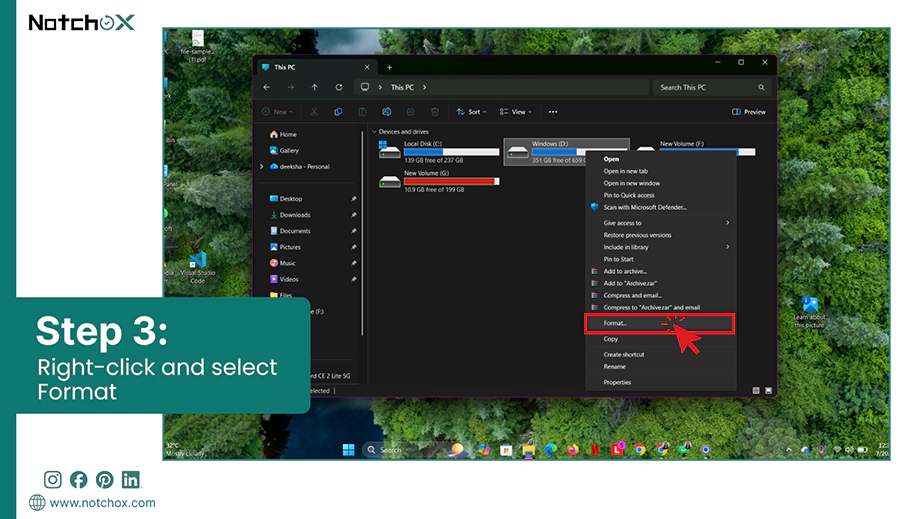Click the This PC breadcrumb

(402, 87)
